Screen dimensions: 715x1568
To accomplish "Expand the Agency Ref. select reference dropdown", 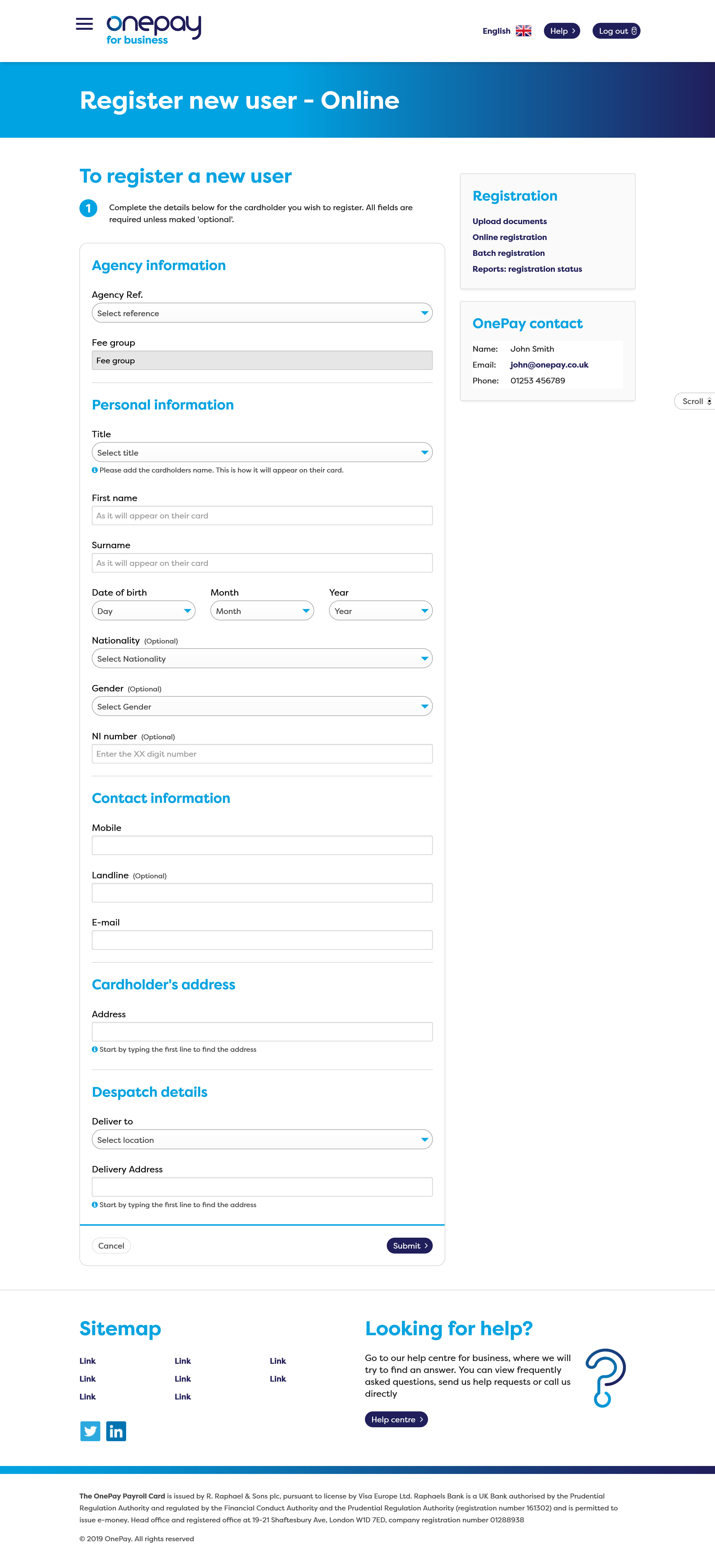I will click(262, 313).
